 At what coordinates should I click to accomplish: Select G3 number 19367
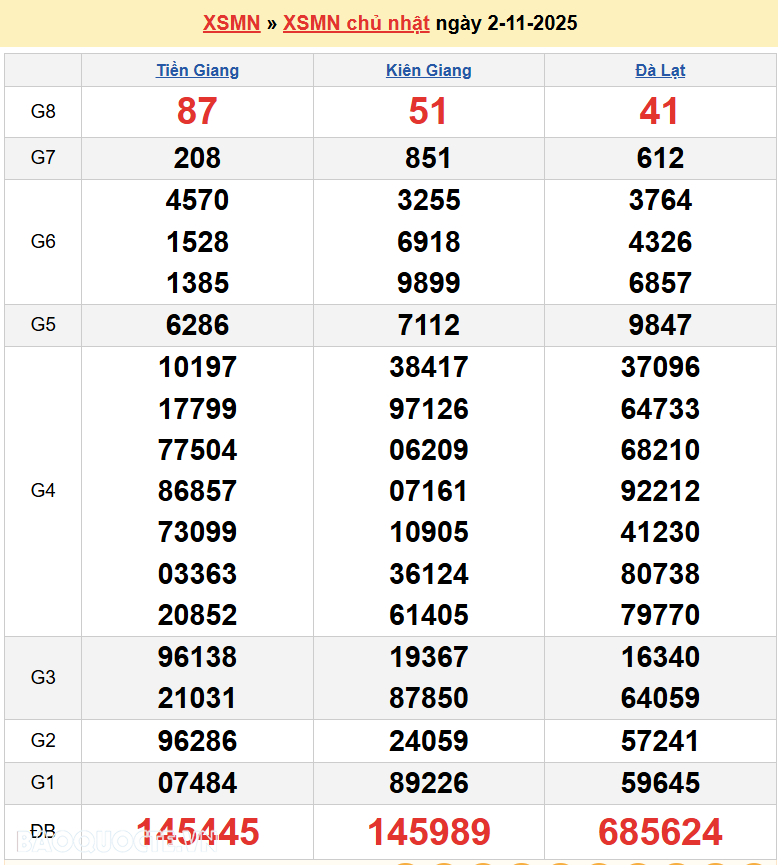[x=428, y=657]
